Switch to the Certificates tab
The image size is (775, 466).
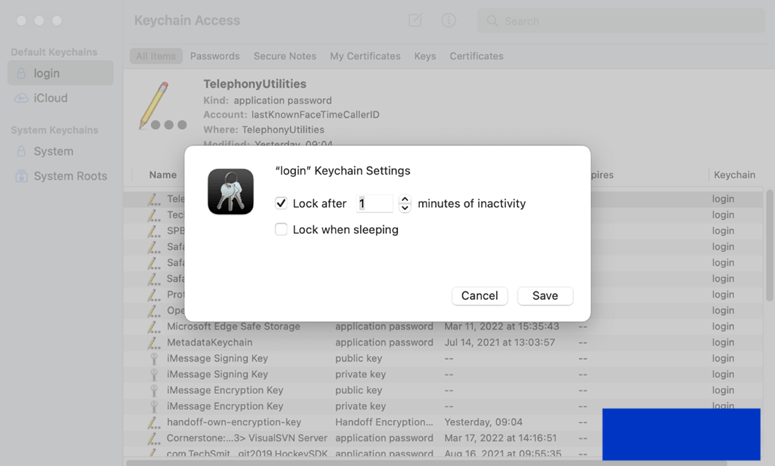476,56
